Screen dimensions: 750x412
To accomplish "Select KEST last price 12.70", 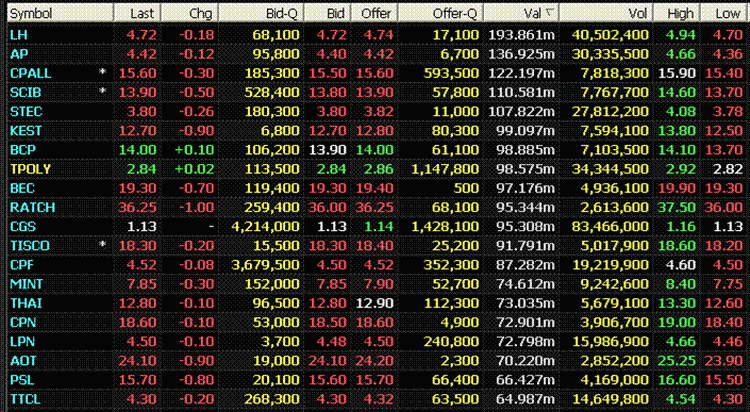I will coord(137,131).
